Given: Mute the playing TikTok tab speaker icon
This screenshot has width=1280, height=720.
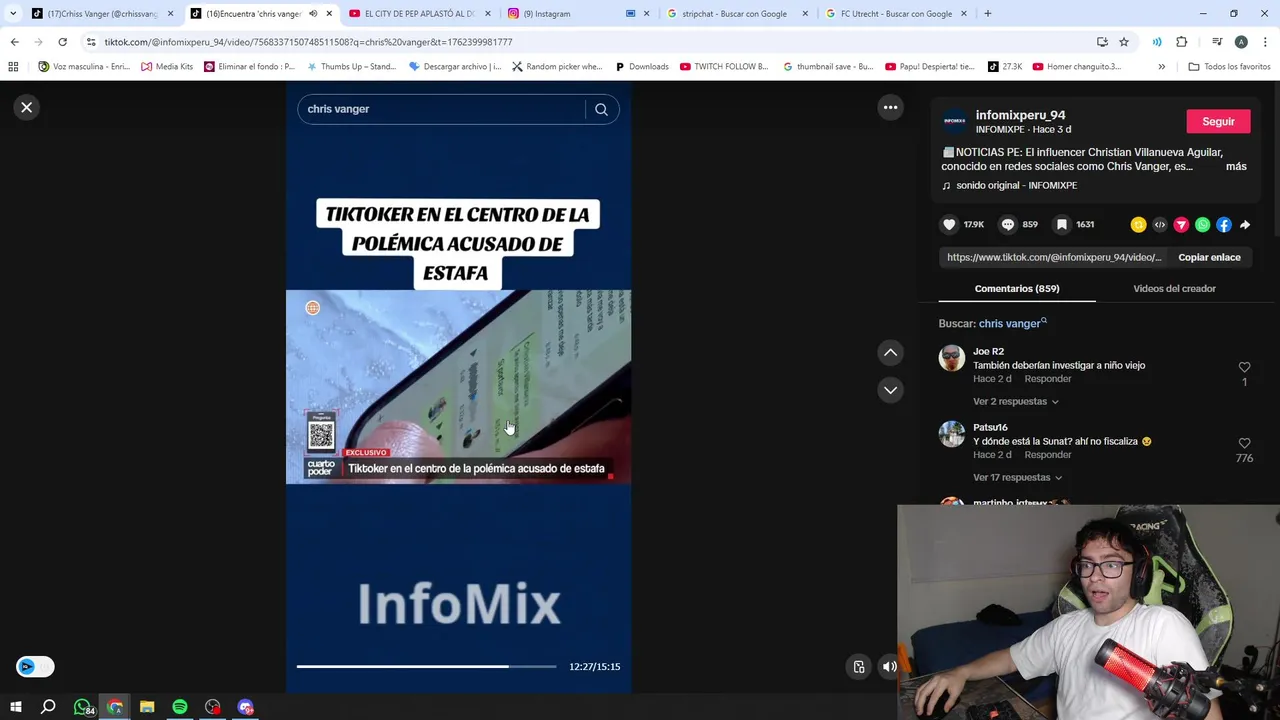Looking at the screenshot, I should pos(313,14).
